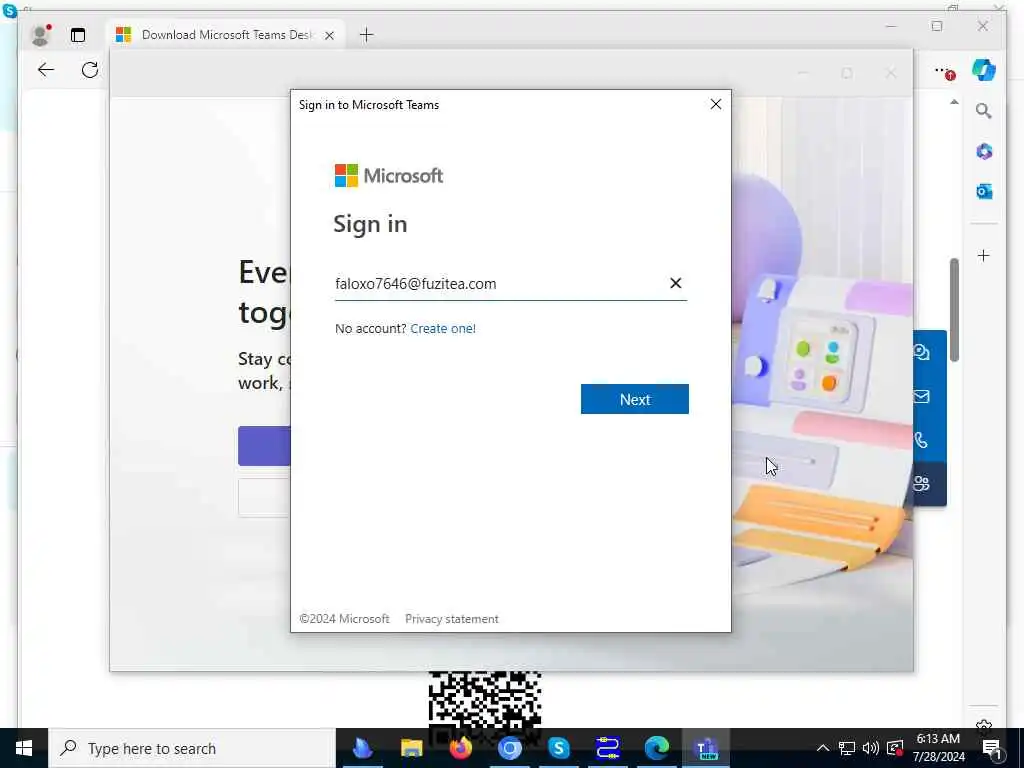
Task: Open the cable connector icon app on taskbar
Action: (608, 748)
